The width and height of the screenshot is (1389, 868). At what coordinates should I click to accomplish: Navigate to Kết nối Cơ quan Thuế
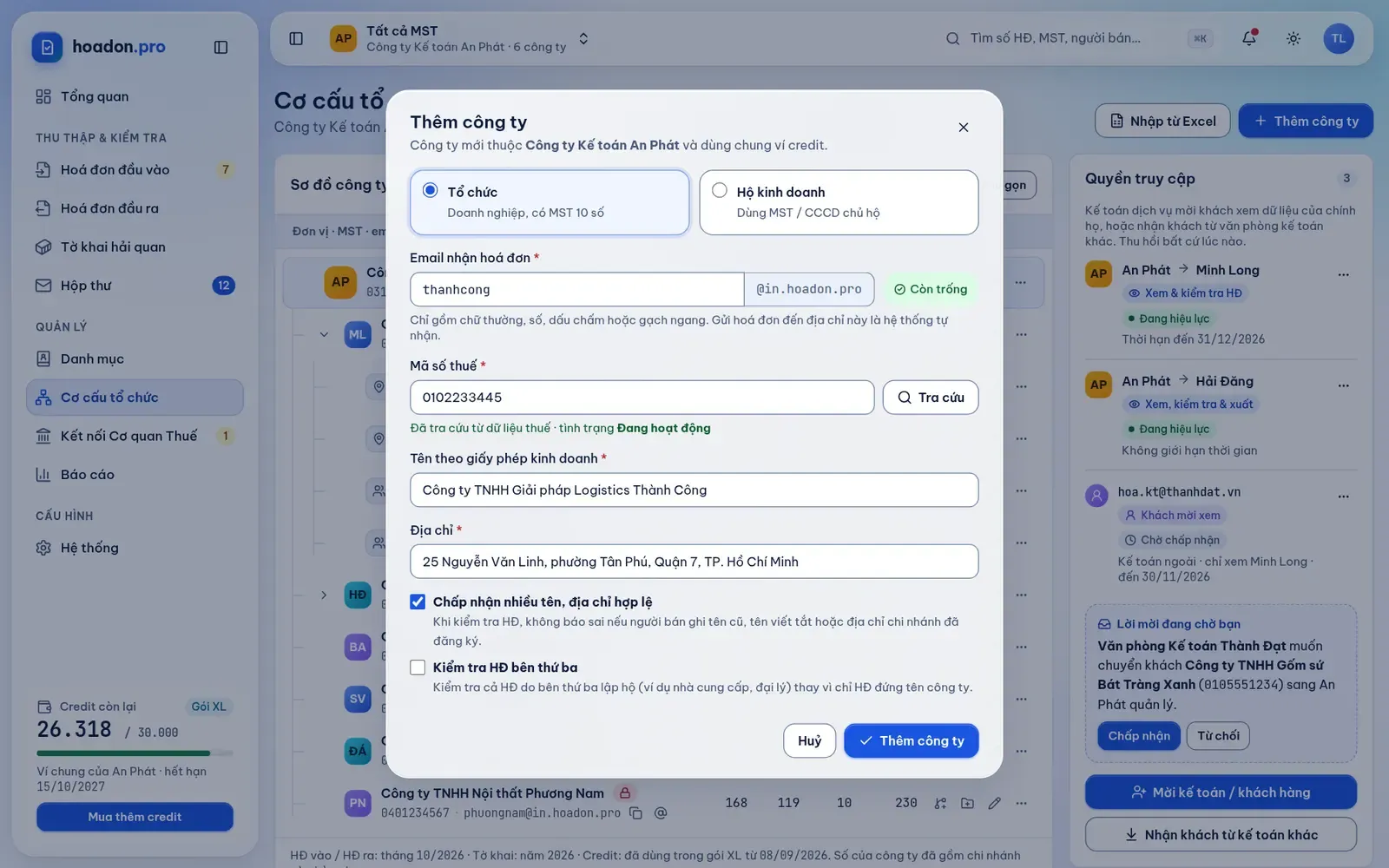135,436
